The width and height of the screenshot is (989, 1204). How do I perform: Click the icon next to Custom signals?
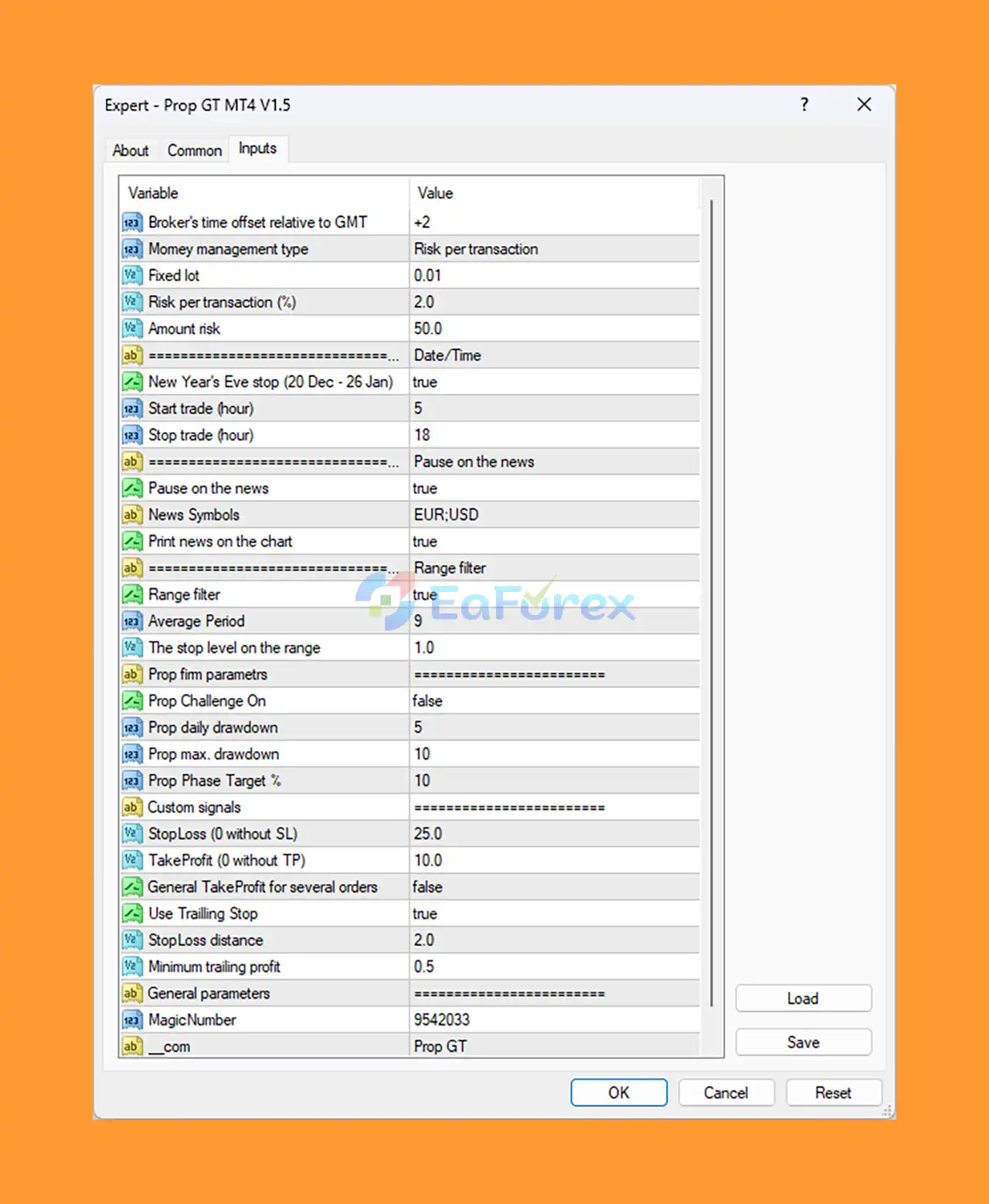132,808
